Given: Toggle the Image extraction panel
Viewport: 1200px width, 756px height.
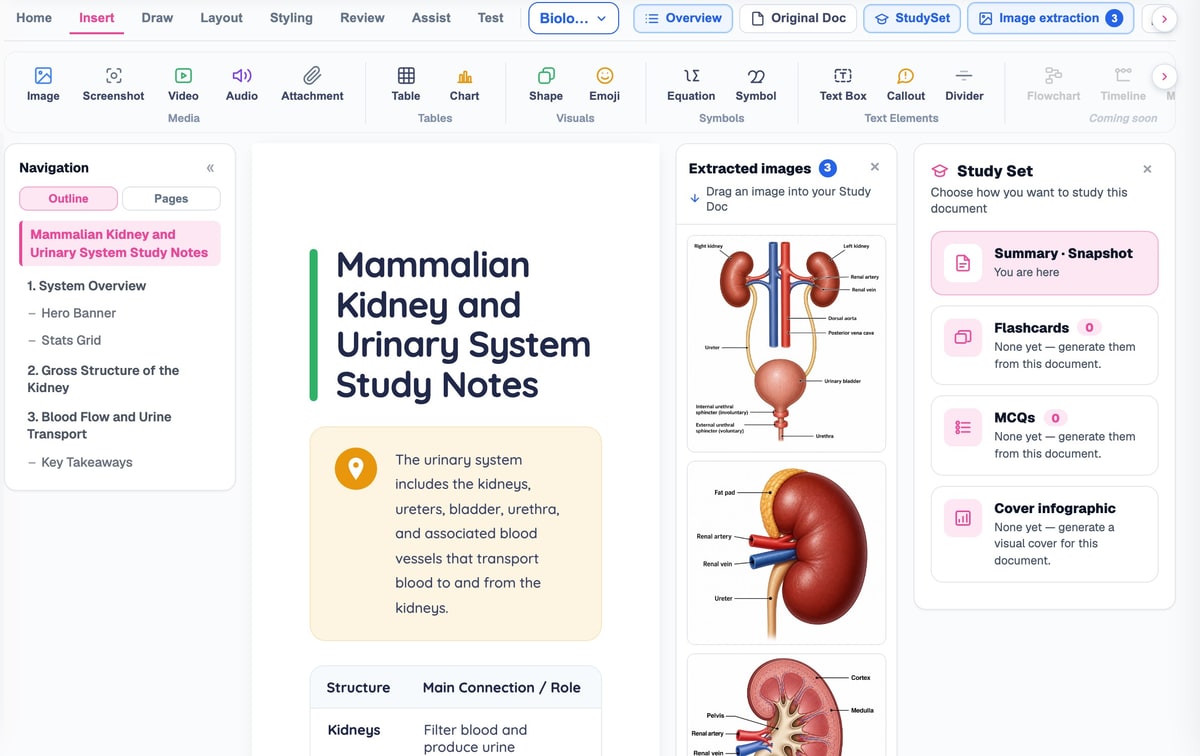Looking at the screenshot, I should tap(1050, 18).
